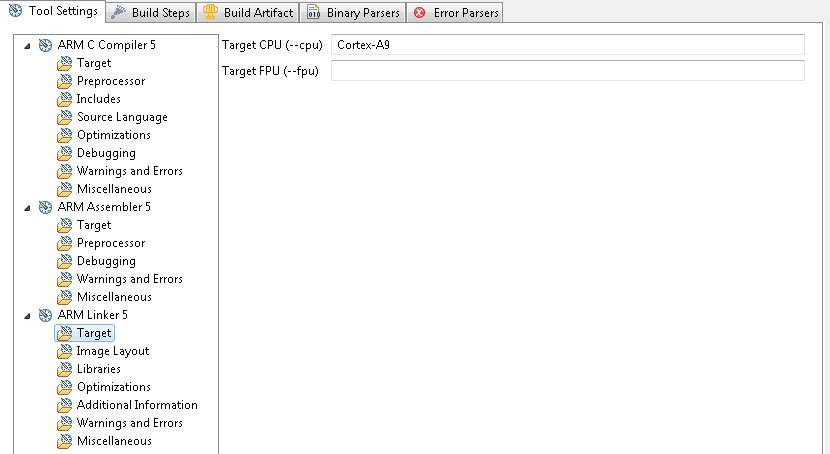Image resolution: width=830 pixels, height=454 pixels.
Task: Select Target under ARM Assembler 5
Action: (x=94, y=225)
